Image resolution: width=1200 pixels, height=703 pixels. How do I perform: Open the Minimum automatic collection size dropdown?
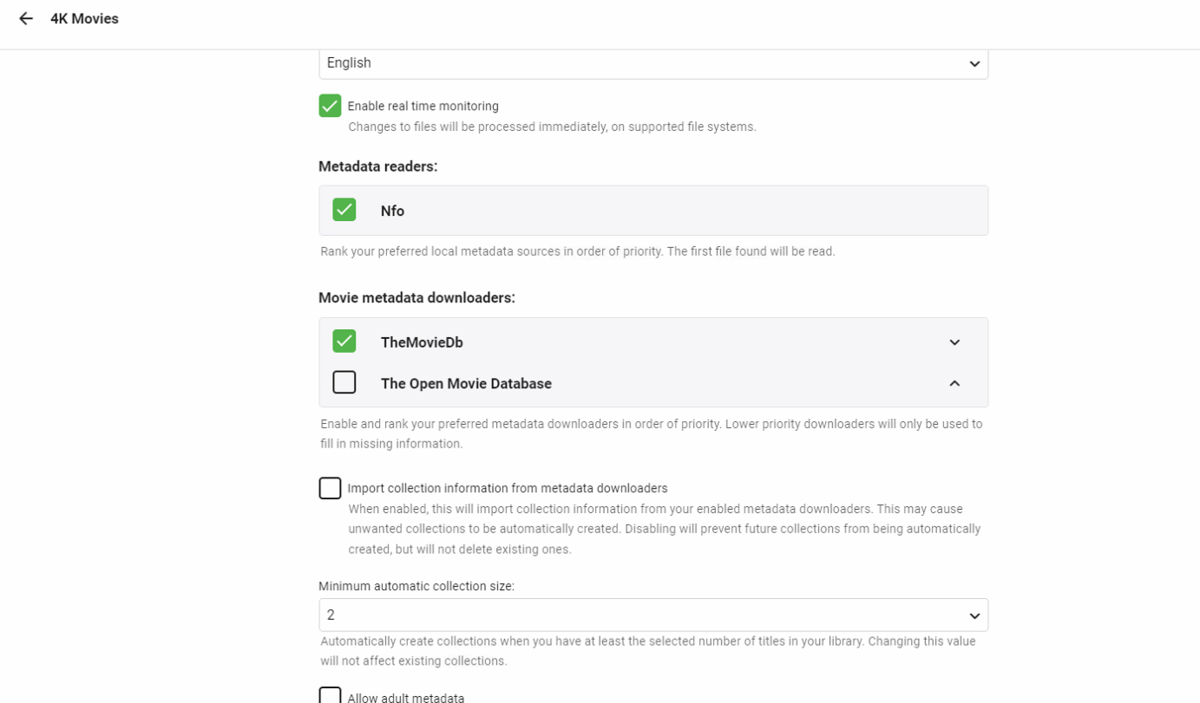pos(653,615)
